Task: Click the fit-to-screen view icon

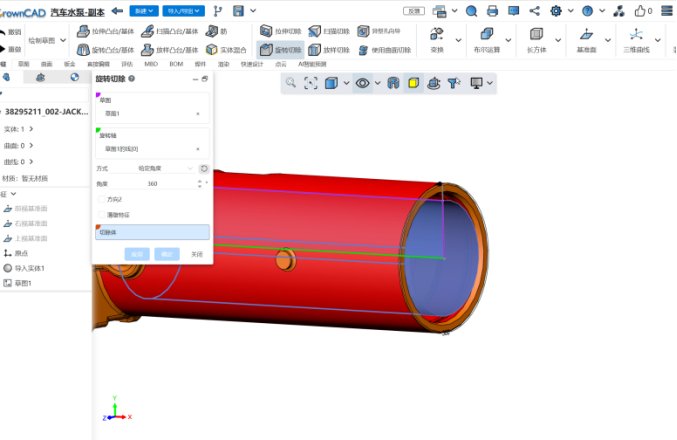Action: [311, 83]
